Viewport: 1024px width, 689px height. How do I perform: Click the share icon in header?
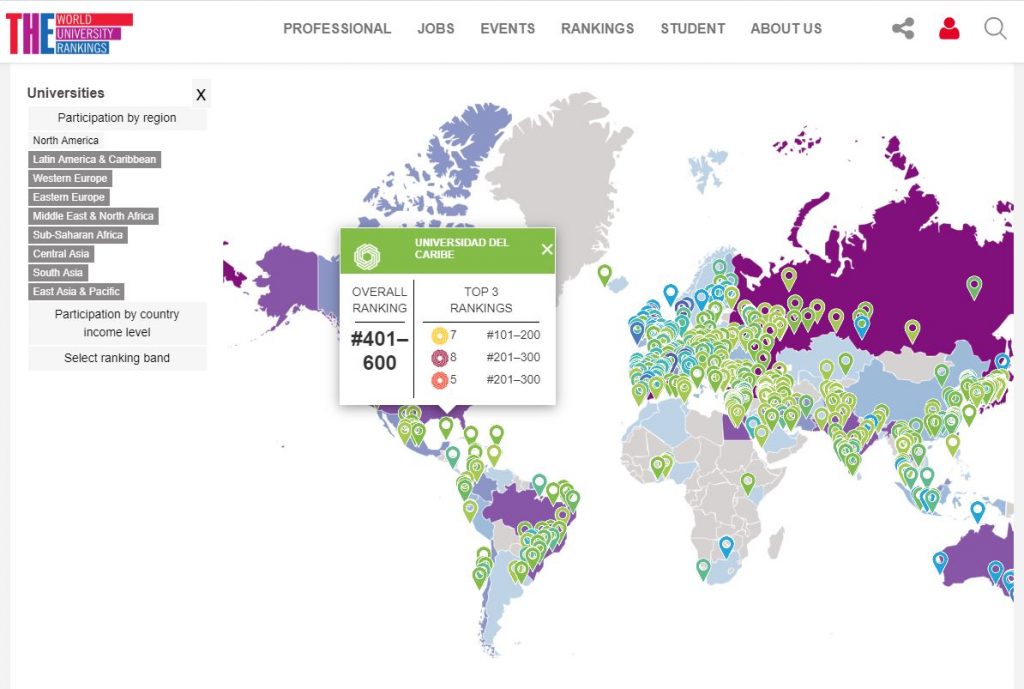click(903, 29)
